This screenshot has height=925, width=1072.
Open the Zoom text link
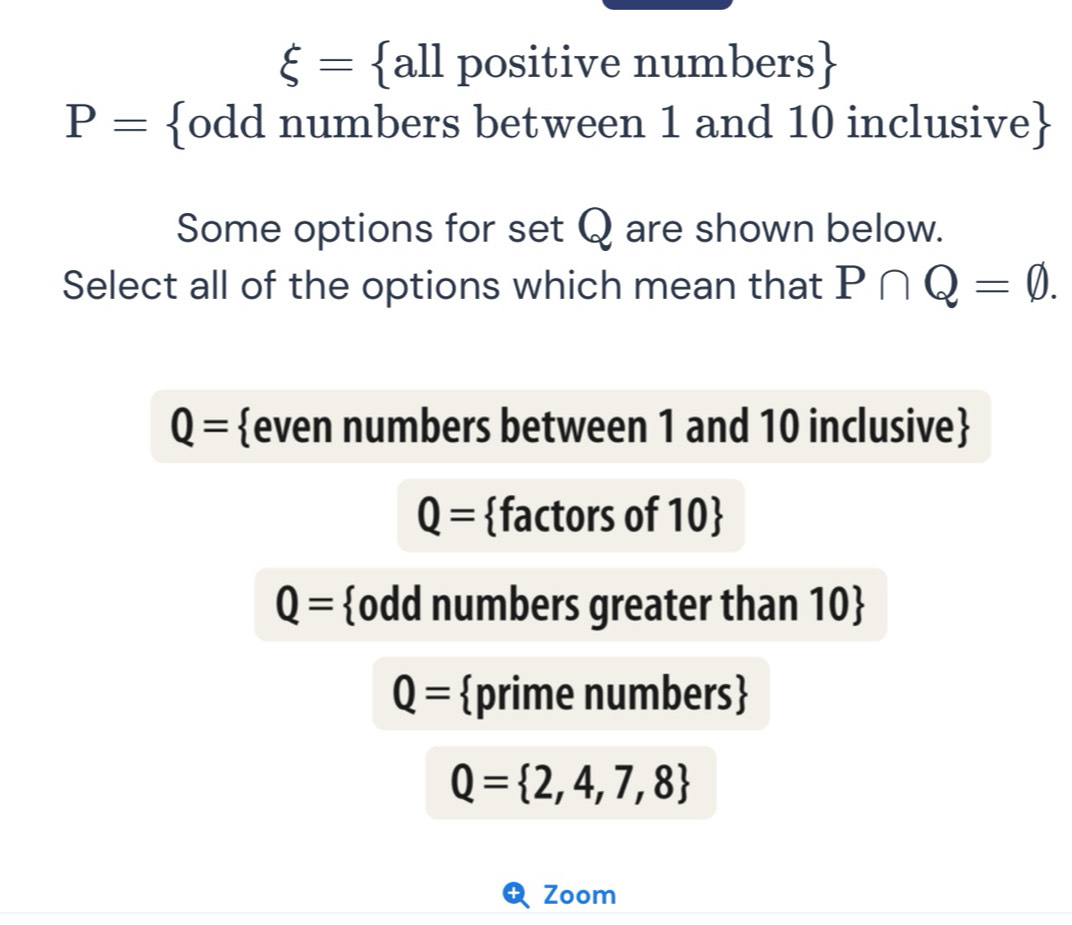point(580,894)
